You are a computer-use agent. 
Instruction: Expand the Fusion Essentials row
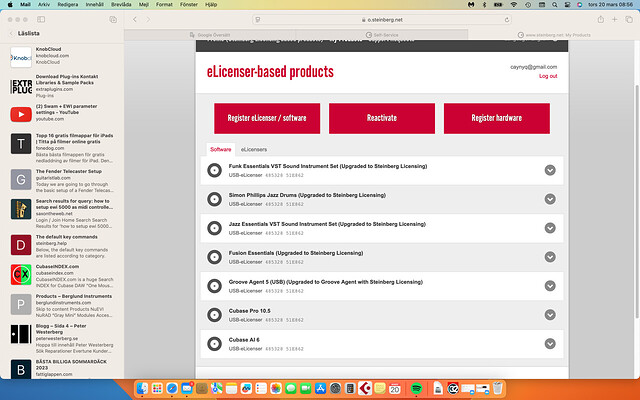tap(550, 257)
